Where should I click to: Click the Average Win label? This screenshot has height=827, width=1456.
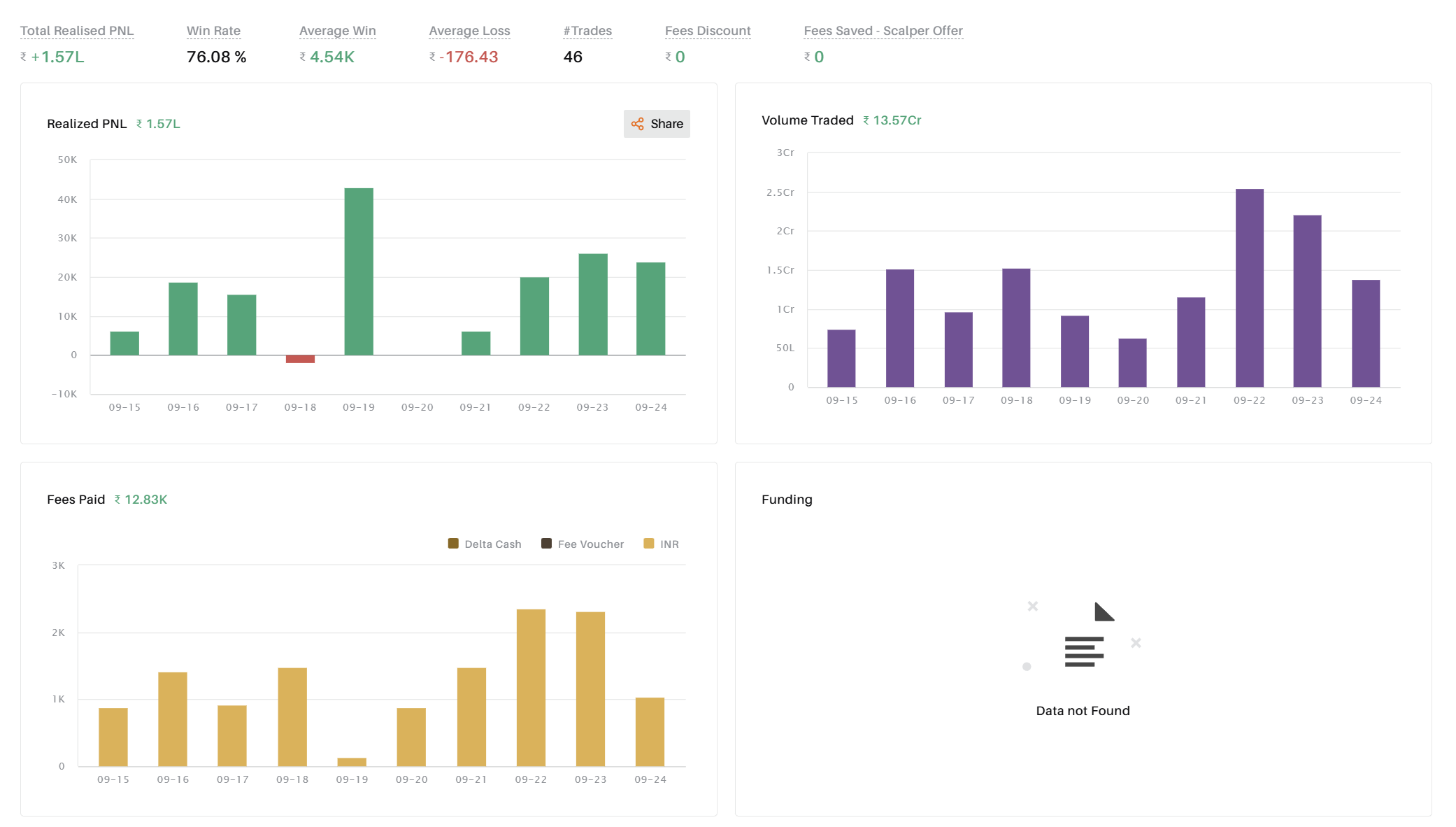[337, 31]
